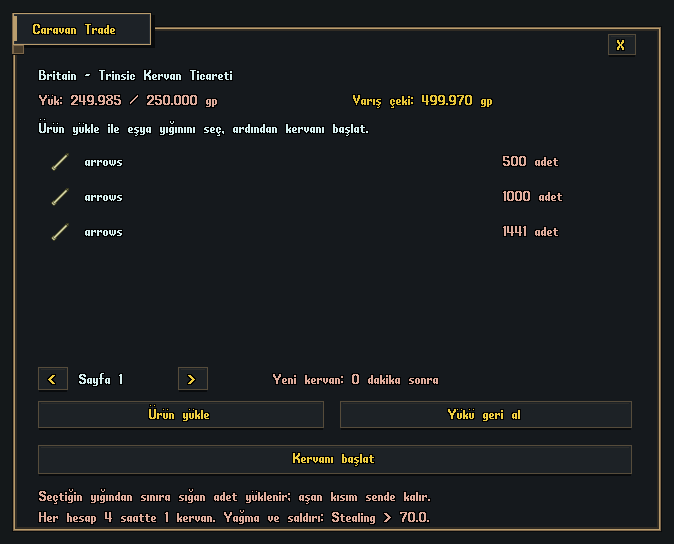Select the arrows label in the 1441 adet row
This screenshot has height=544, width=674.
pos(104,232)
